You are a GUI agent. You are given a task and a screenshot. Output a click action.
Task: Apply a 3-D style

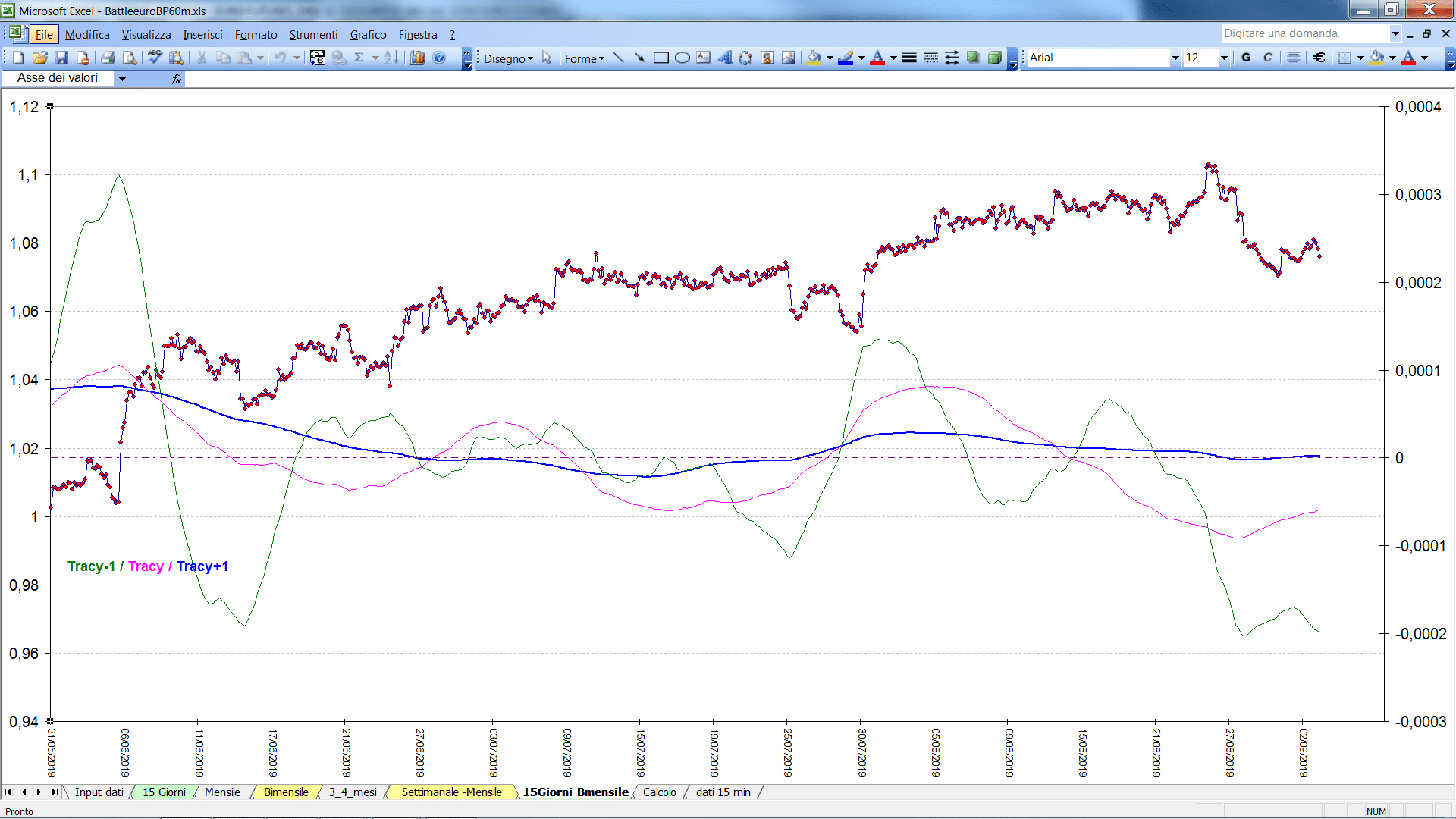tap(994, 58)
